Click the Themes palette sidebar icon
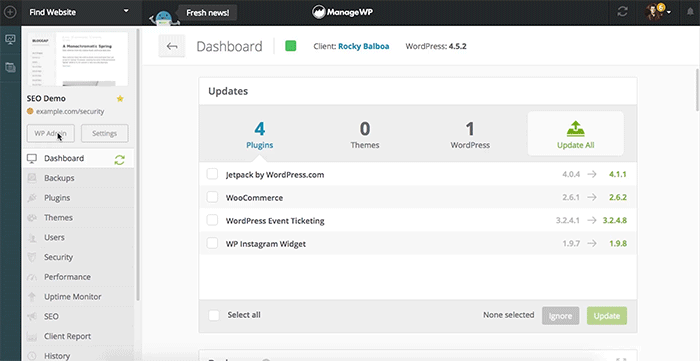This screenshot has height=361, width=700. coord(32,218)
